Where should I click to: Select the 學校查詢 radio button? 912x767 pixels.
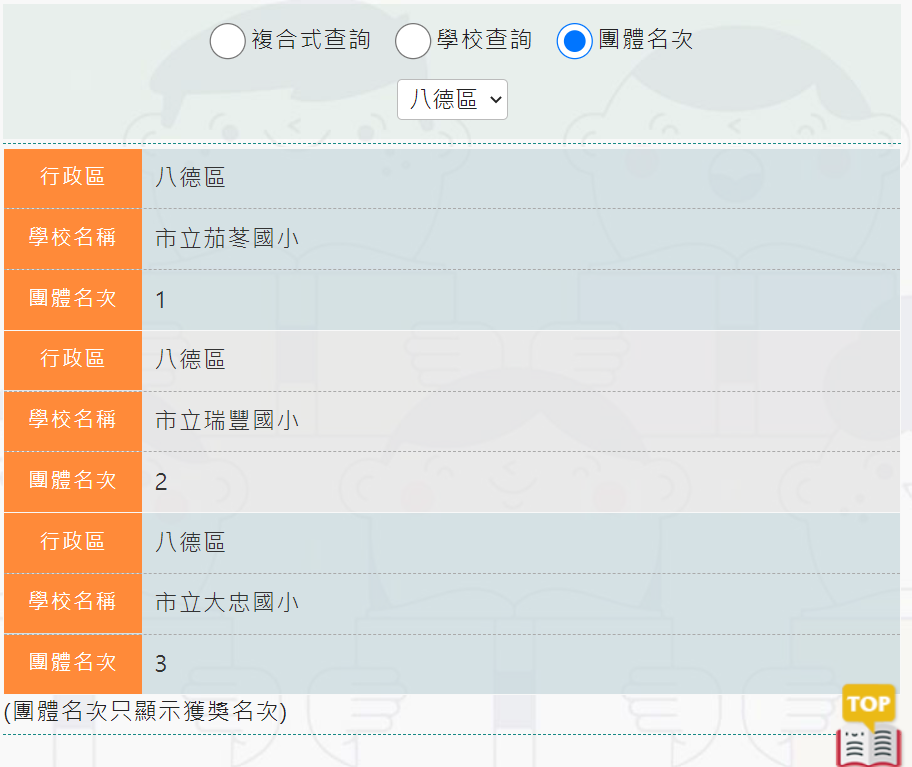(412, 41)
